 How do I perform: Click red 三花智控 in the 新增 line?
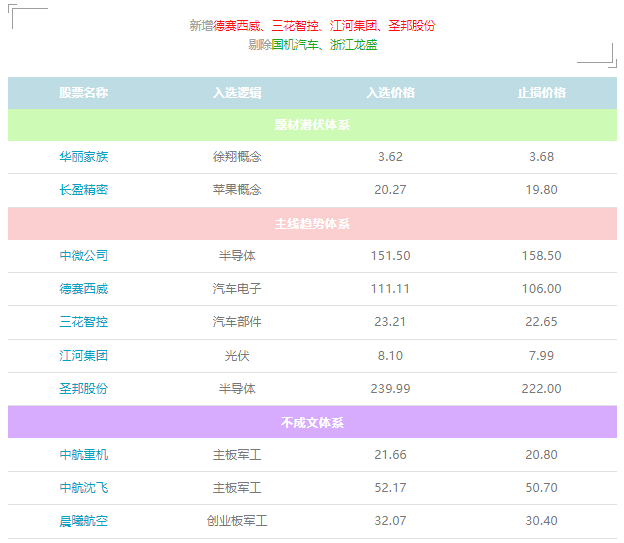295,26
